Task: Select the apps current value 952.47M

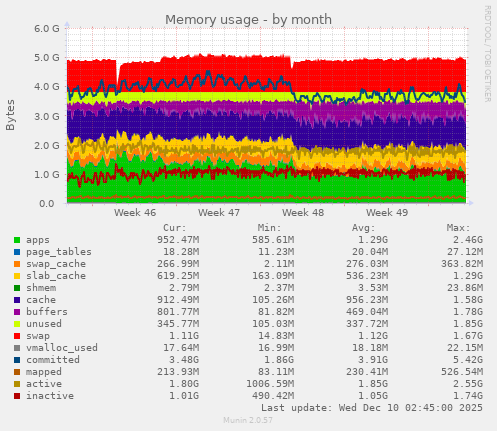Action: 178,240
